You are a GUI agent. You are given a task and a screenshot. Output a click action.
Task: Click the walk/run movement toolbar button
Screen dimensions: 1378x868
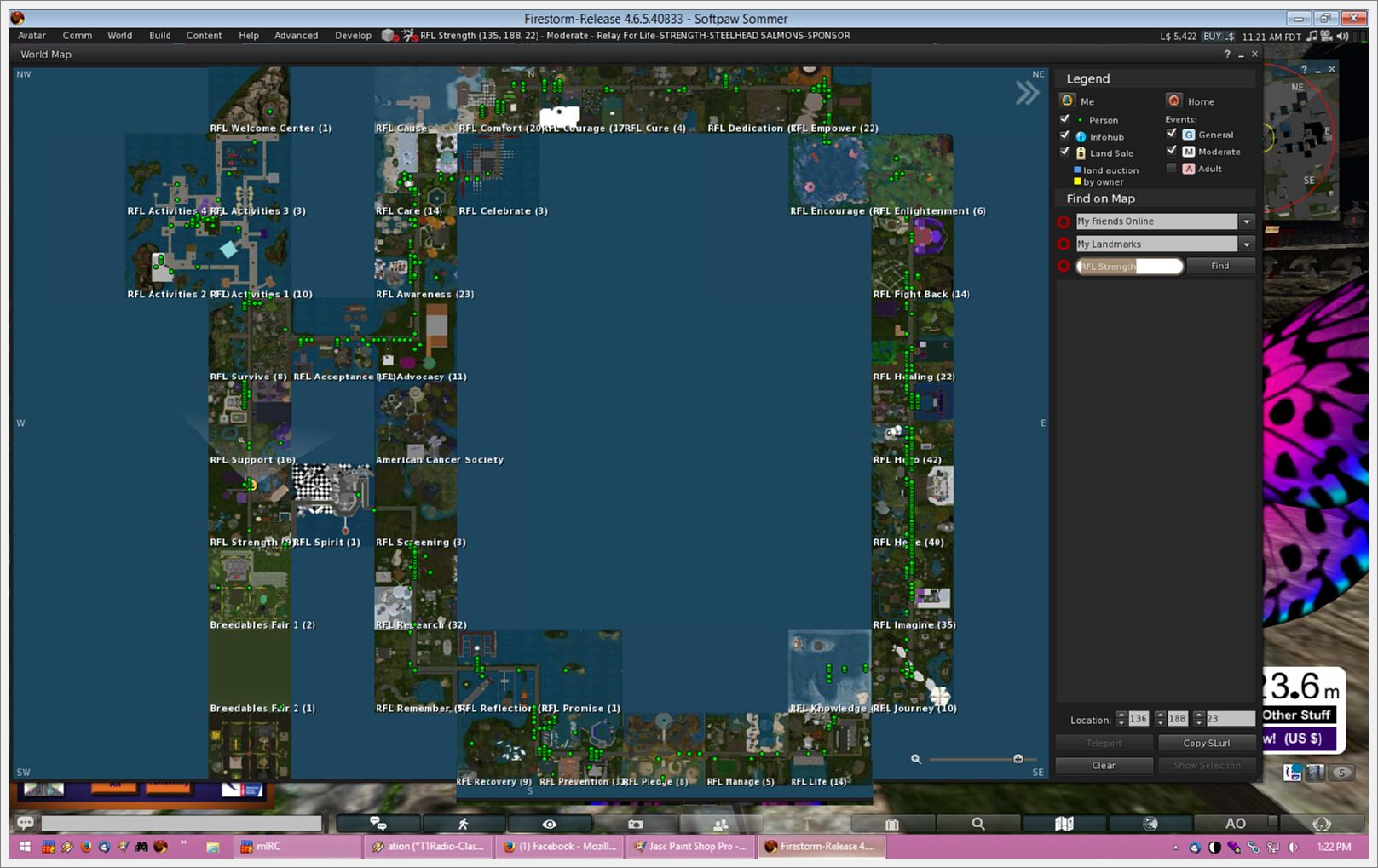pos(464,824)
